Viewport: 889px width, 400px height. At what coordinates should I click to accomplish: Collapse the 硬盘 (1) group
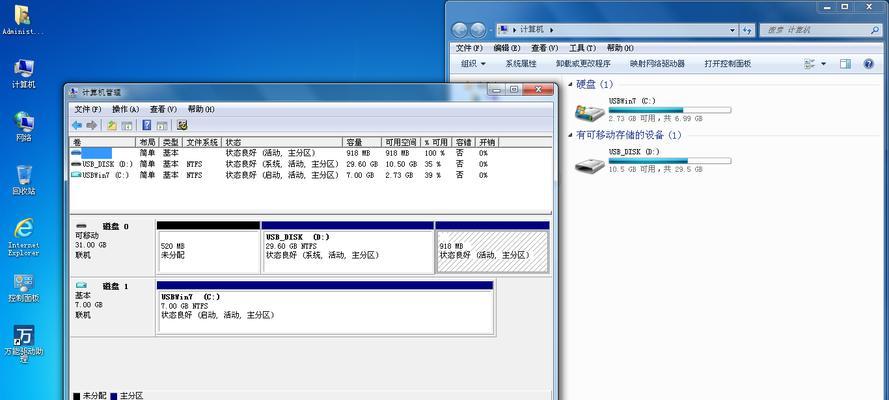pos(570,84)
